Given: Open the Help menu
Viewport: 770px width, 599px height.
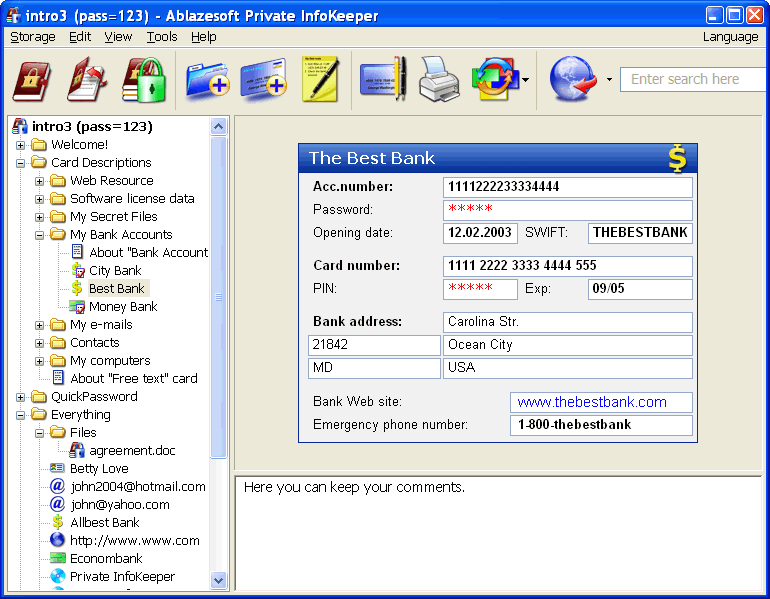Looking at the screenshot, I should (x=204, y=37).
